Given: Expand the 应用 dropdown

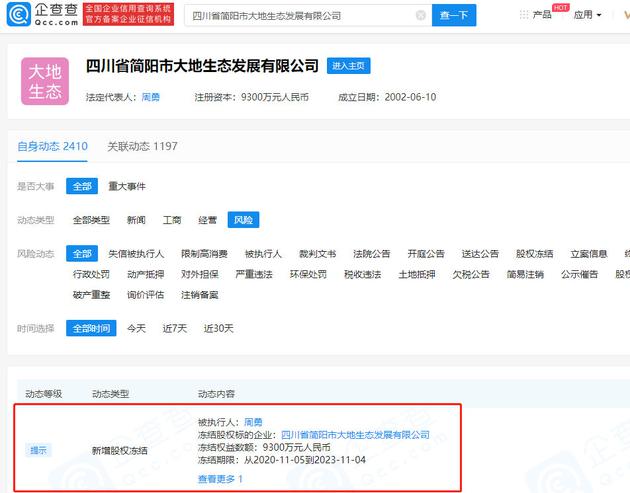Looking at the screenshot, I should coord(587,16).
